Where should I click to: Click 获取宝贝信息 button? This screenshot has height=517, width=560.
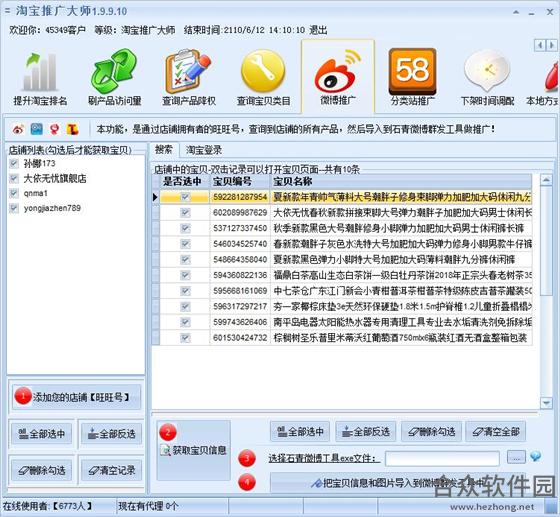tap(194, 450)
